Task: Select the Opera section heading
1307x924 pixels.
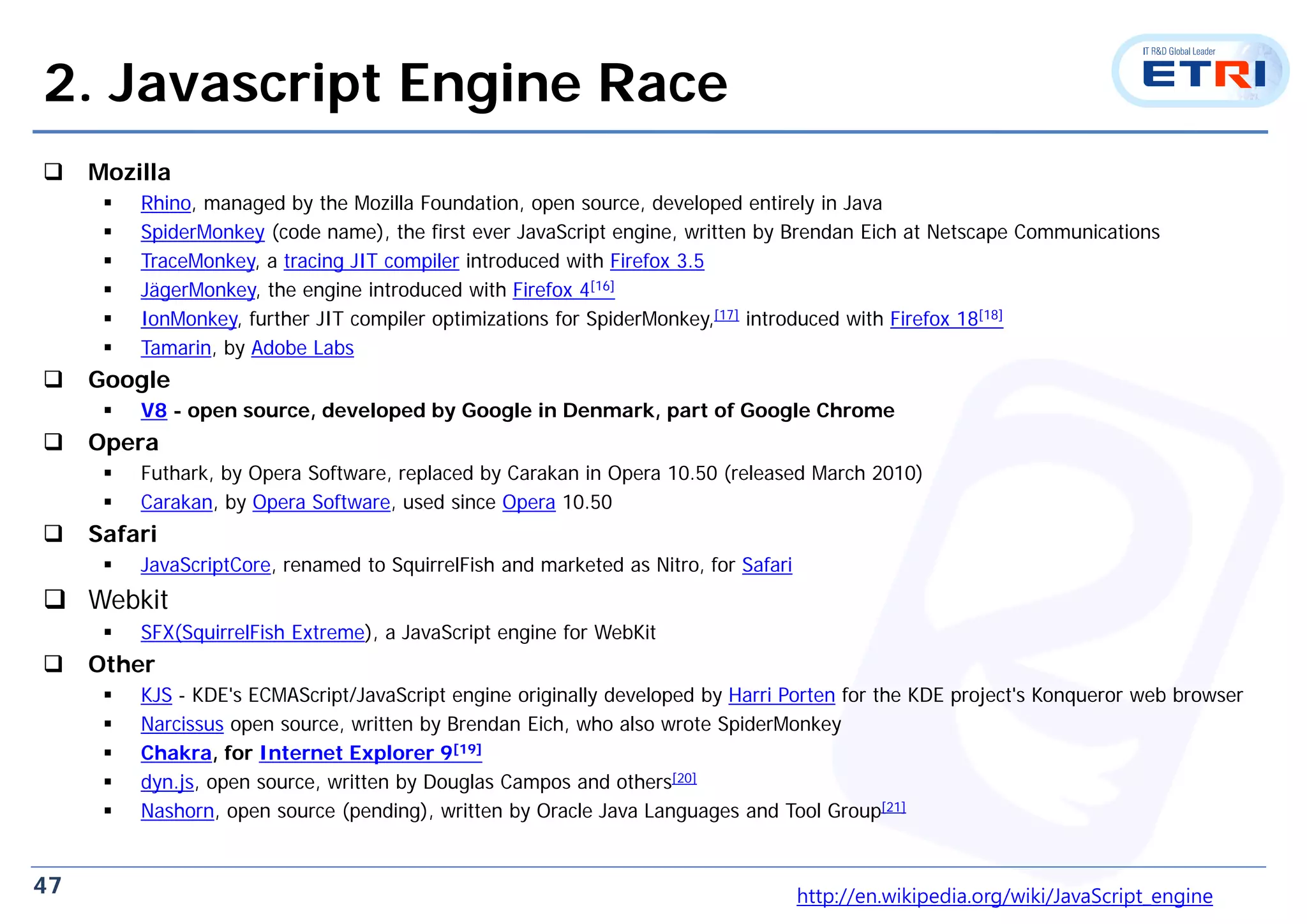Action: [x=123, y=443]
